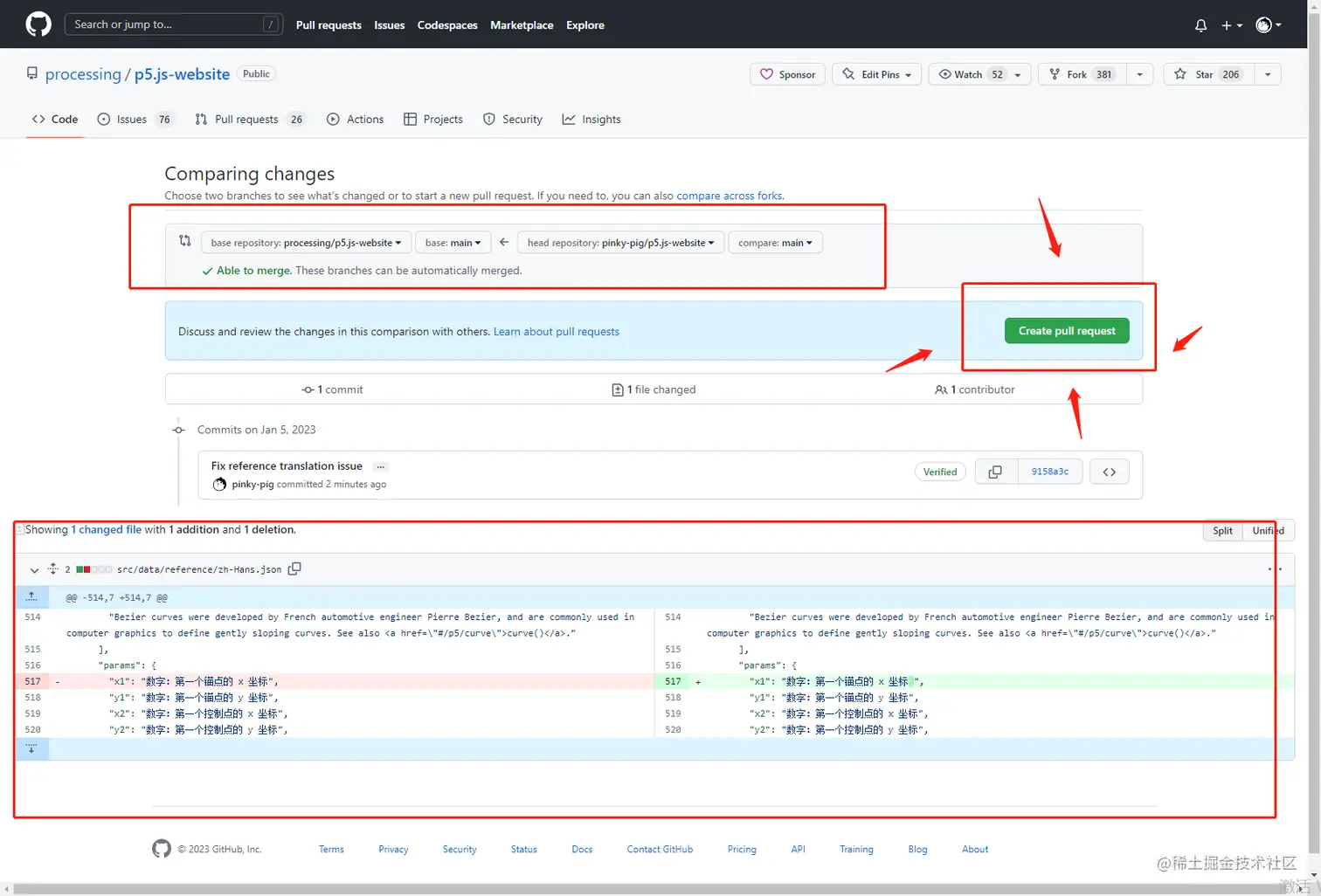
Task: Focus the Search or jump to field
Action: [174, 24]
